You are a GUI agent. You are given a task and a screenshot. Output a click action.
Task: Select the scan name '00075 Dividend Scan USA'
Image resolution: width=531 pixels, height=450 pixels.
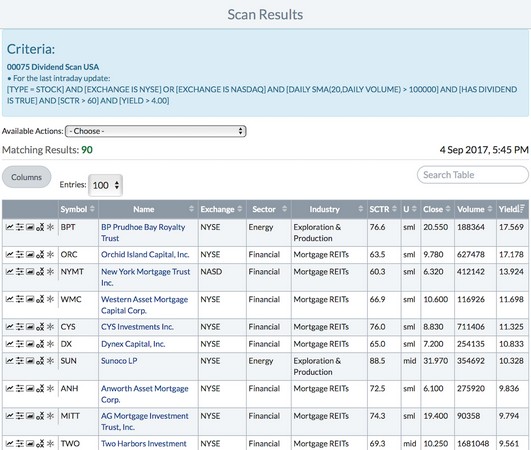(x=53, y=67)
